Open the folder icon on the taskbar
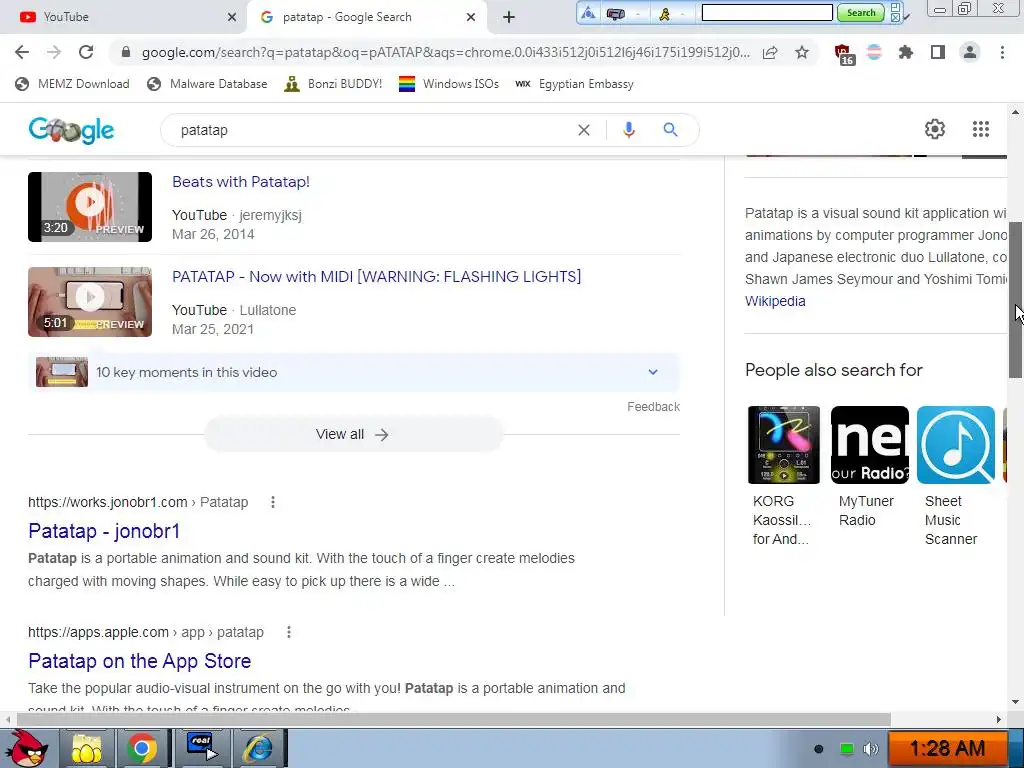The height and width of the screenshot is (768, 1024). [x=86, y=748]
